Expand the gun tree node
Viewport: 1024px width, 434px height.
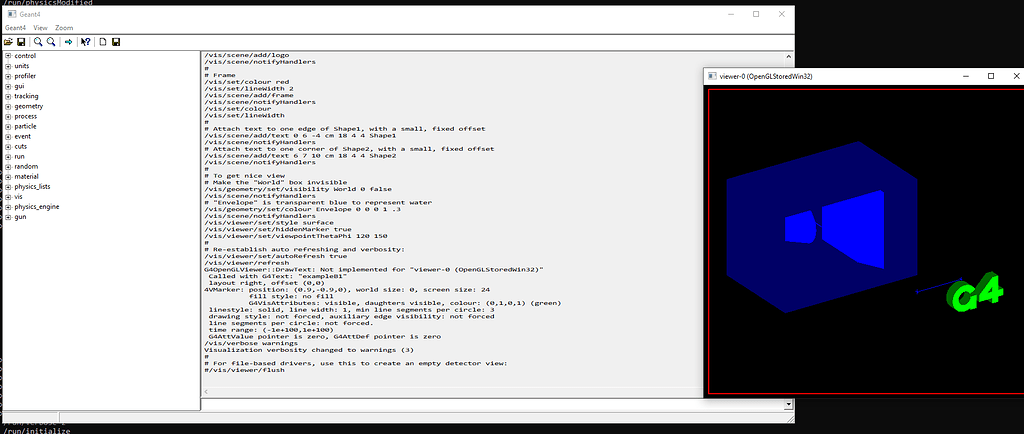(x=8, y=217)
